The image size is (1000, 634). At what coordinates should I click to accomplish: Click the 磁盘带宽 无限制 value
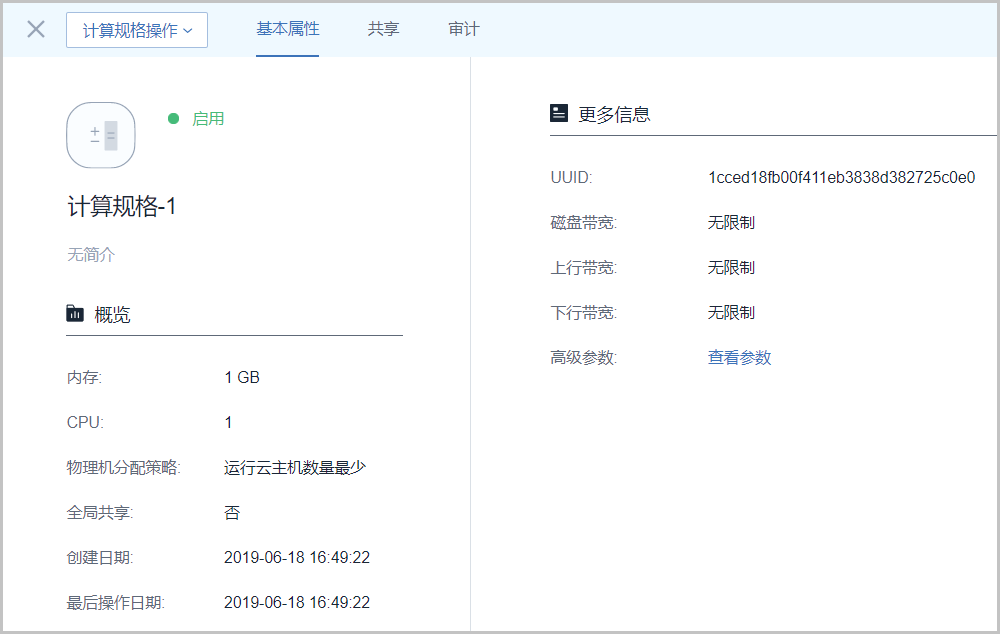731,222
